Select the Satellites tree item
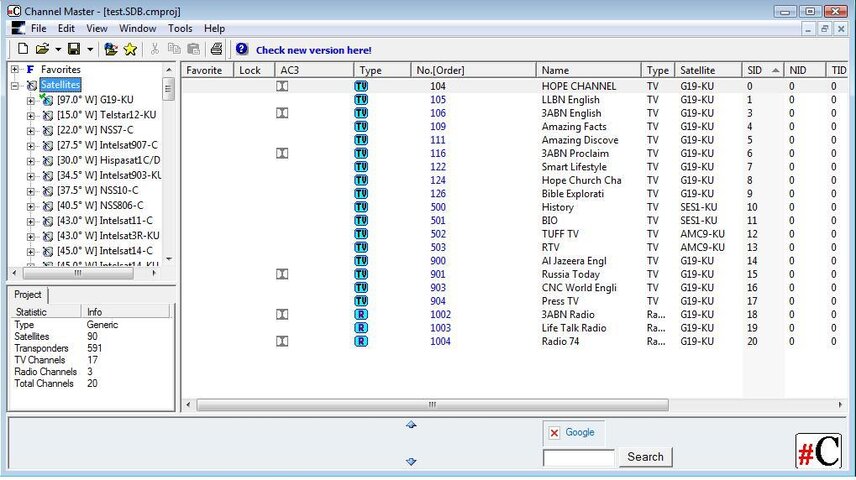856x480 pixels. pyautogui.click(x=60, y=85)
